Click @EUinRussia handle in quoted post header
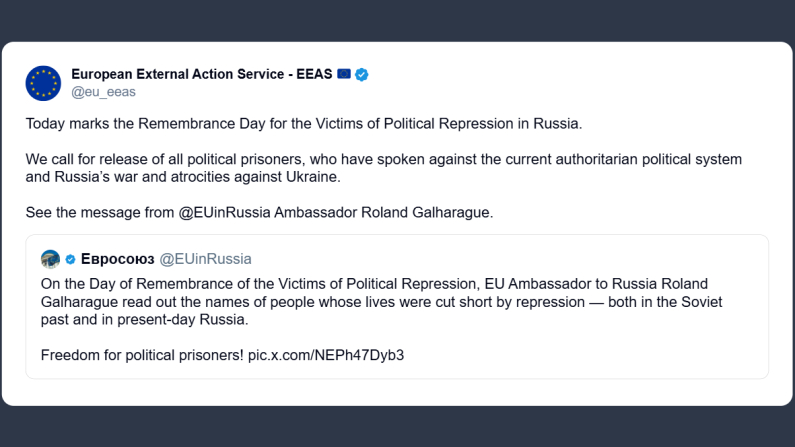 [x=204, y=259]
